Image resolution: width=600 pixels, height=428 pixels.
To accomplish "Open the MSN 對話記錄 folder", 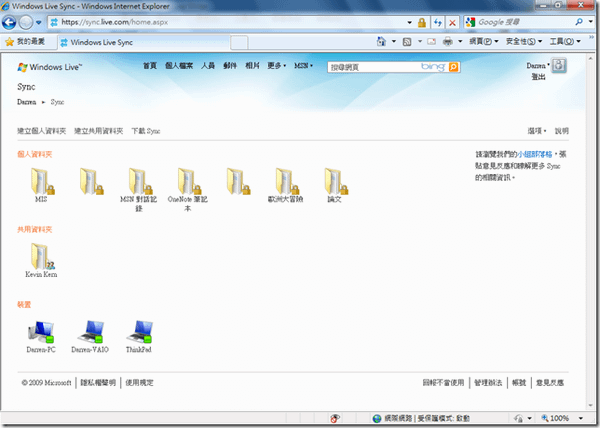I will (139, 189).
